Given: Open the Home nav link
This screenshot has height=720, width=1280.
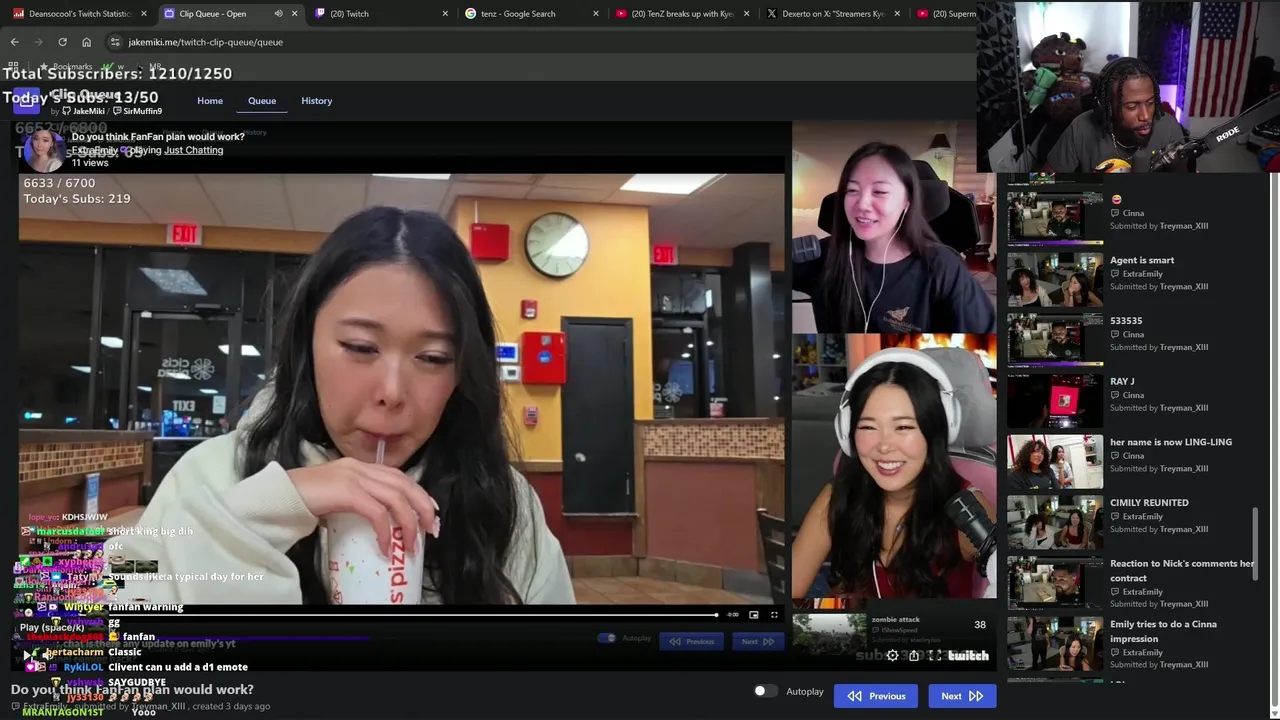Looking at the screenshot, I should click(210, 101).
